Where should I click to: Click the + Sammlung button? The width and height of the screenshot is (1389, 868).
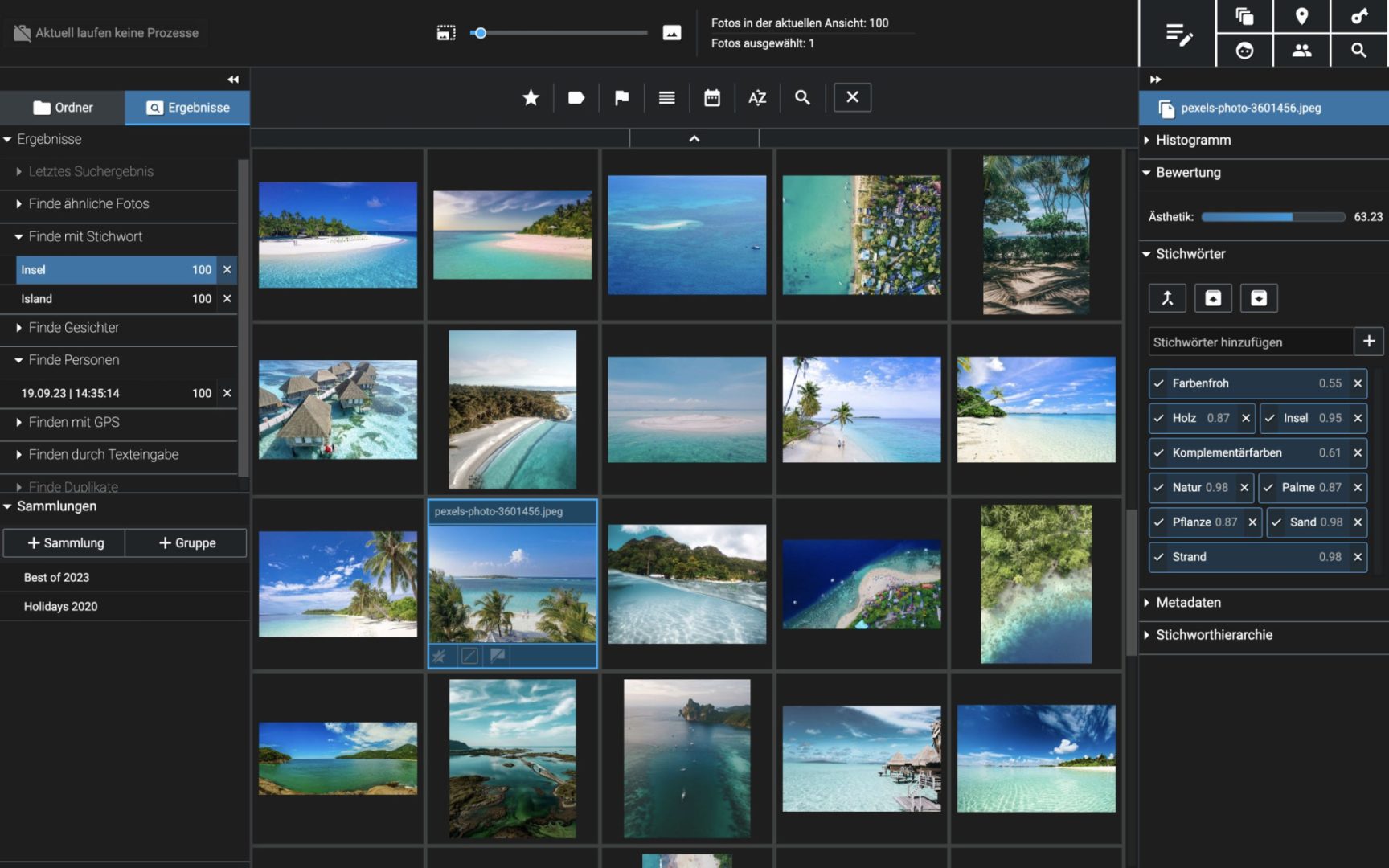point(65,543)
